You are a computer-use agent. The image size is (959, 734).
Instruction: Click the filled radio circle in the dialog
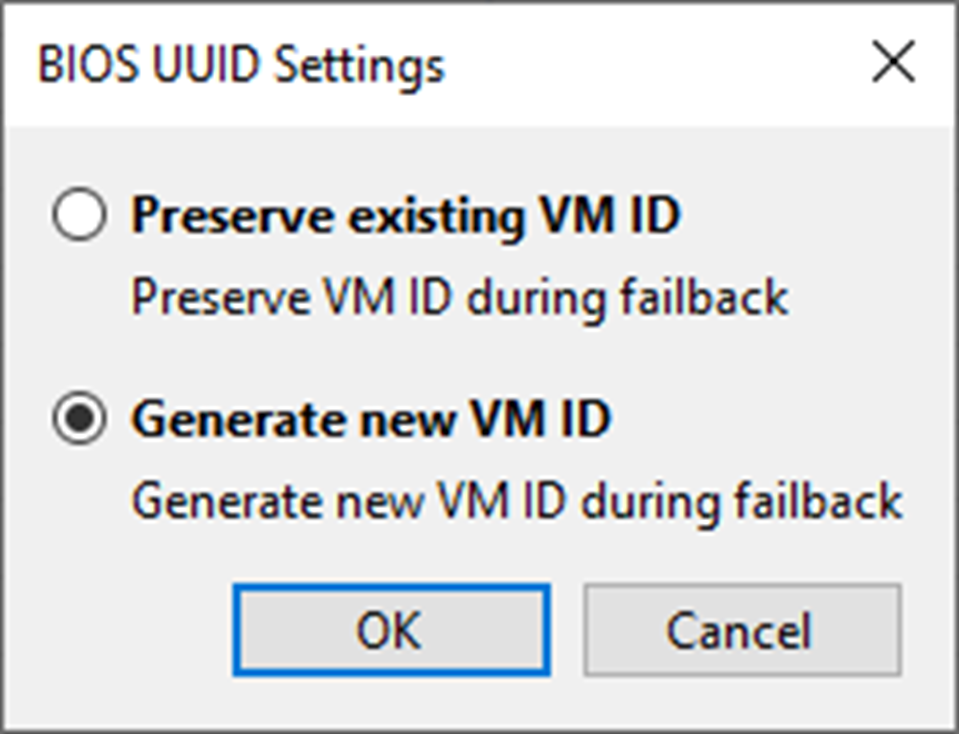coord(79,420)
